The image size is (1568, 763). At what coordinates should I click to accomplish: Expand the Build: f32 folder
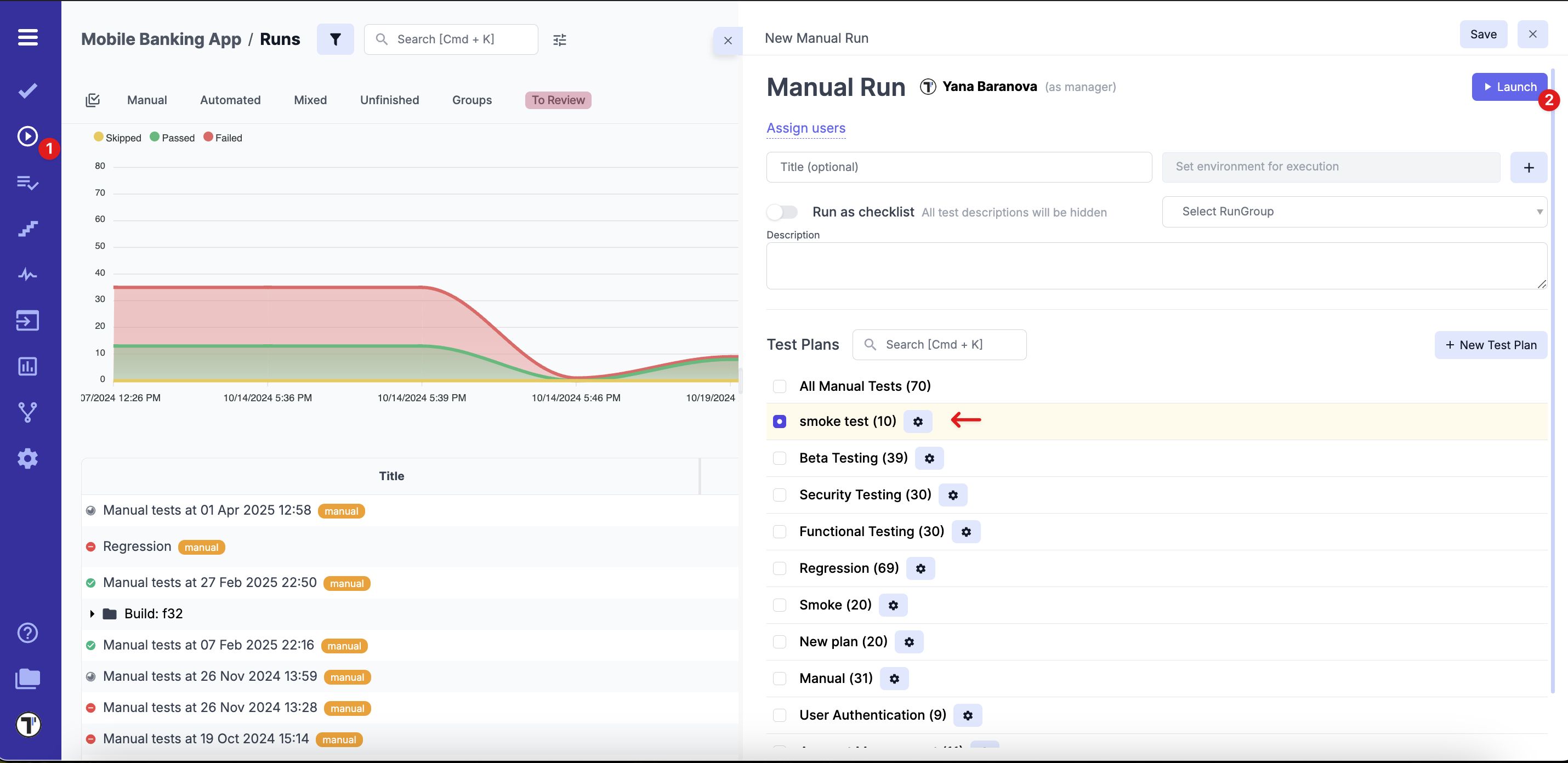coord(92,614)
